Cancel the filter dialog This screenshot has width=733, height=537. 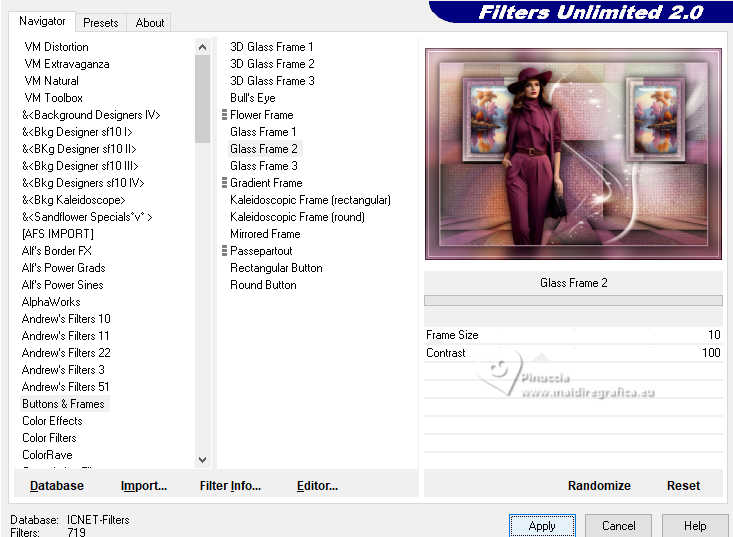pos(618,526)
